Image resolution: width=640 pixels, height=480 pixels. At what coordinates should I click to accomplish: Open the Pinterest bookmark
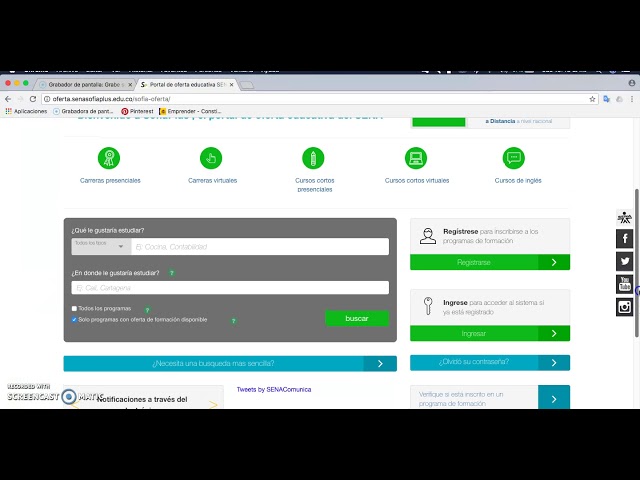coord(137,111)
